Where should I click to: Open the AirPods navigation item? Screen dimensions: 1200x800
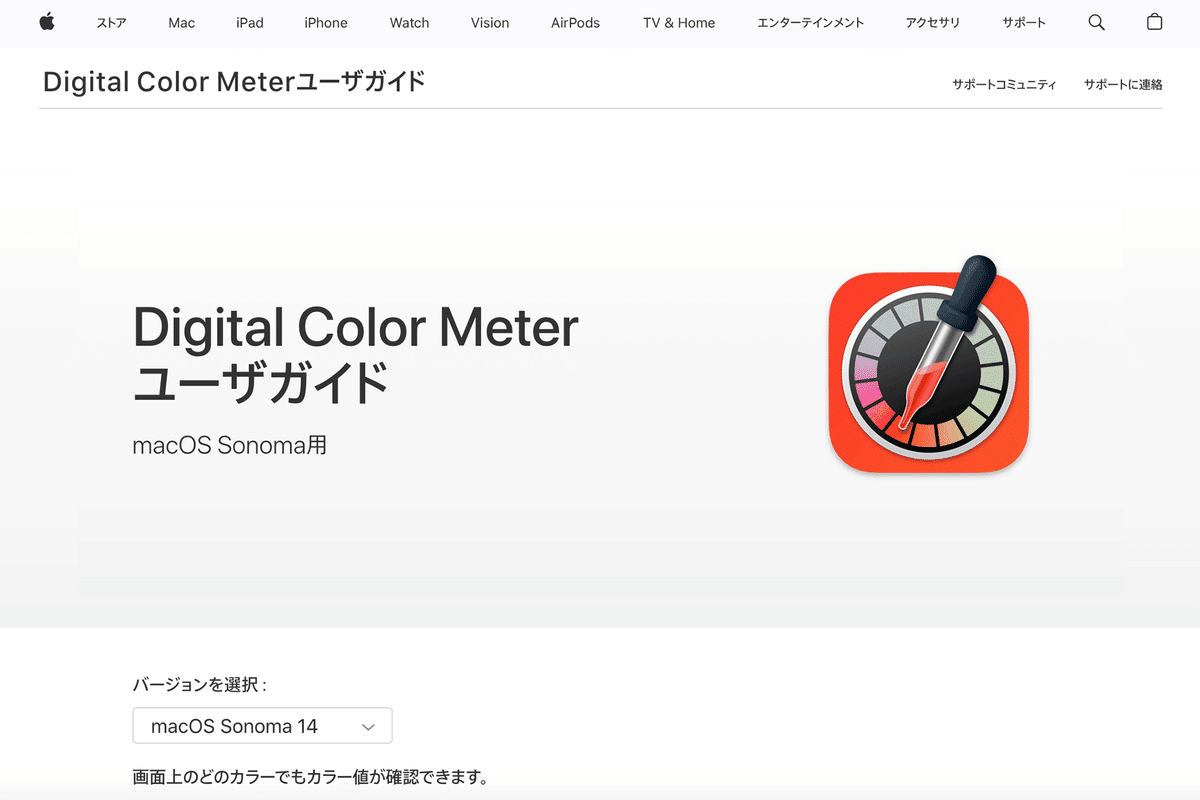(x=576, y=23)
